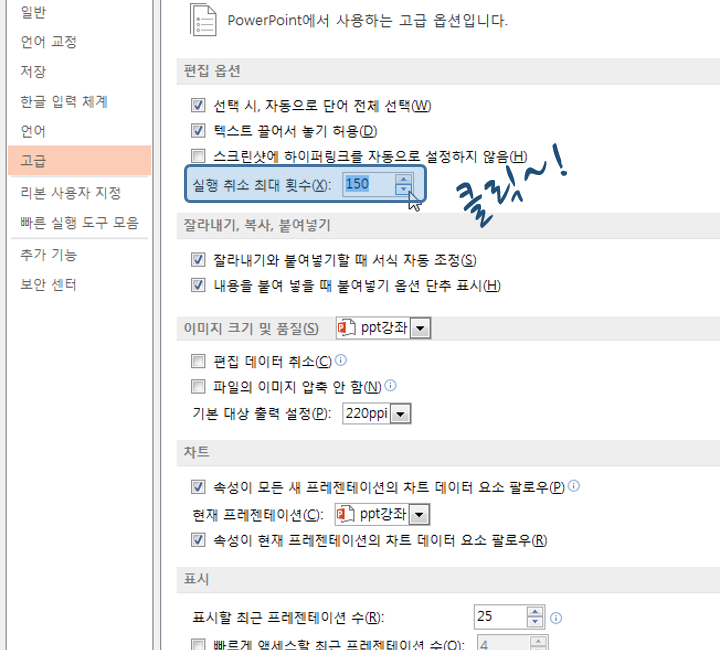
Task: Click info icon beside 편집 데이터 취소
Action: click(x=341, y=360)
